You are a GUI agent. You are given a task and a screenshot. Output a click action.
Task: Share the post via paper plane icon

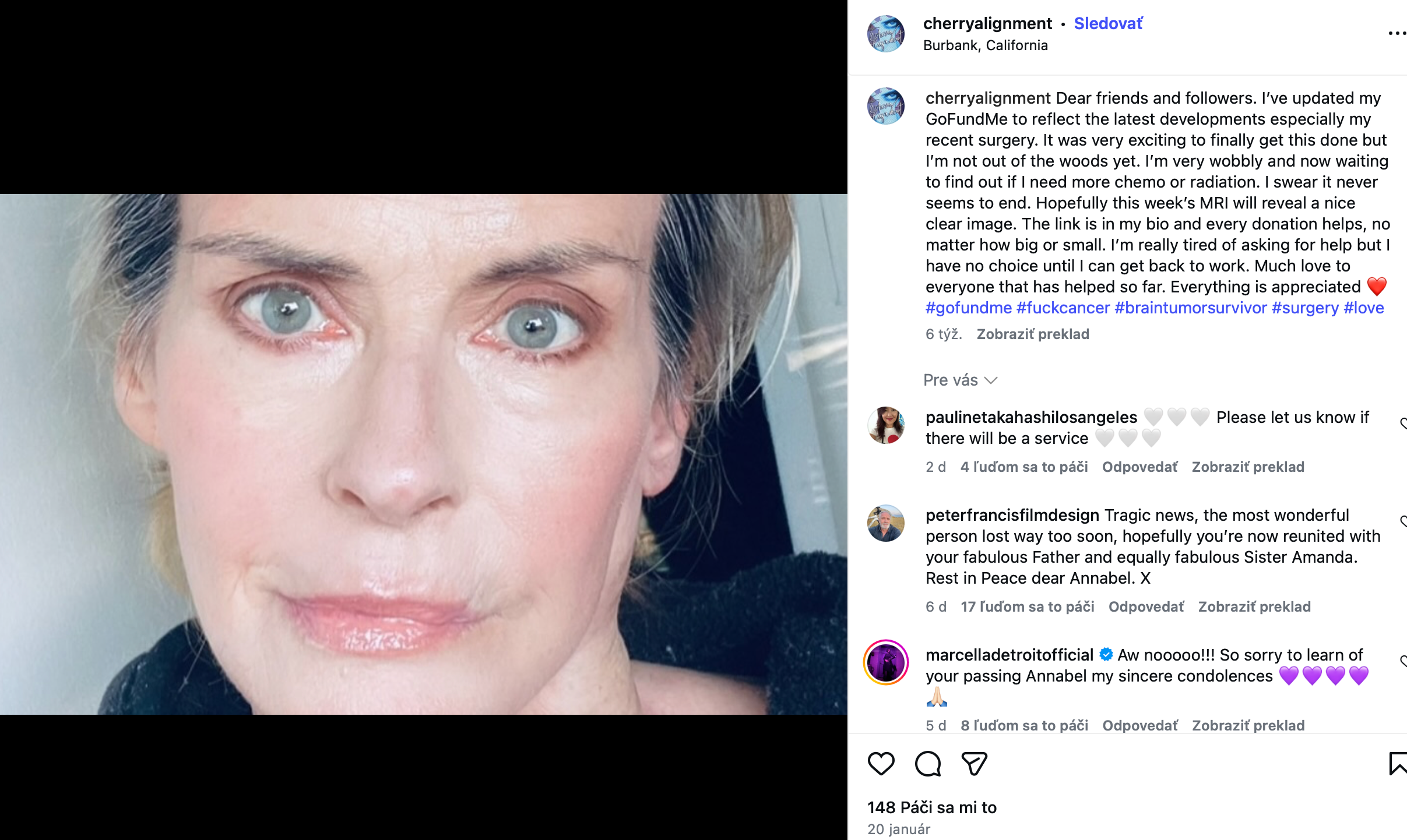pyautogui.click(x=974, y=764)
